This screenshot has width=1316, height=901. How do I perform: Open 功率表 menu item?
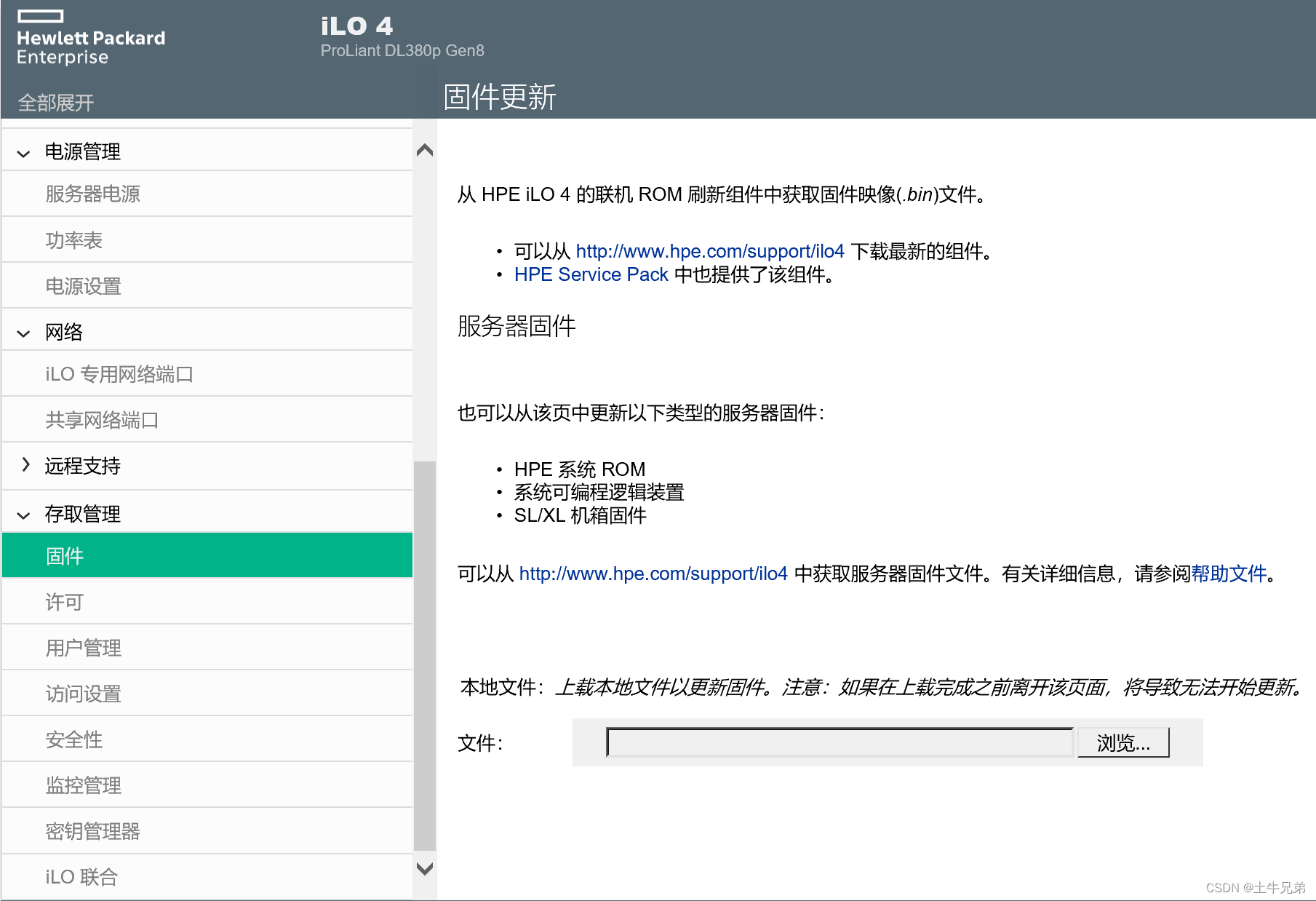coord(207,240)
